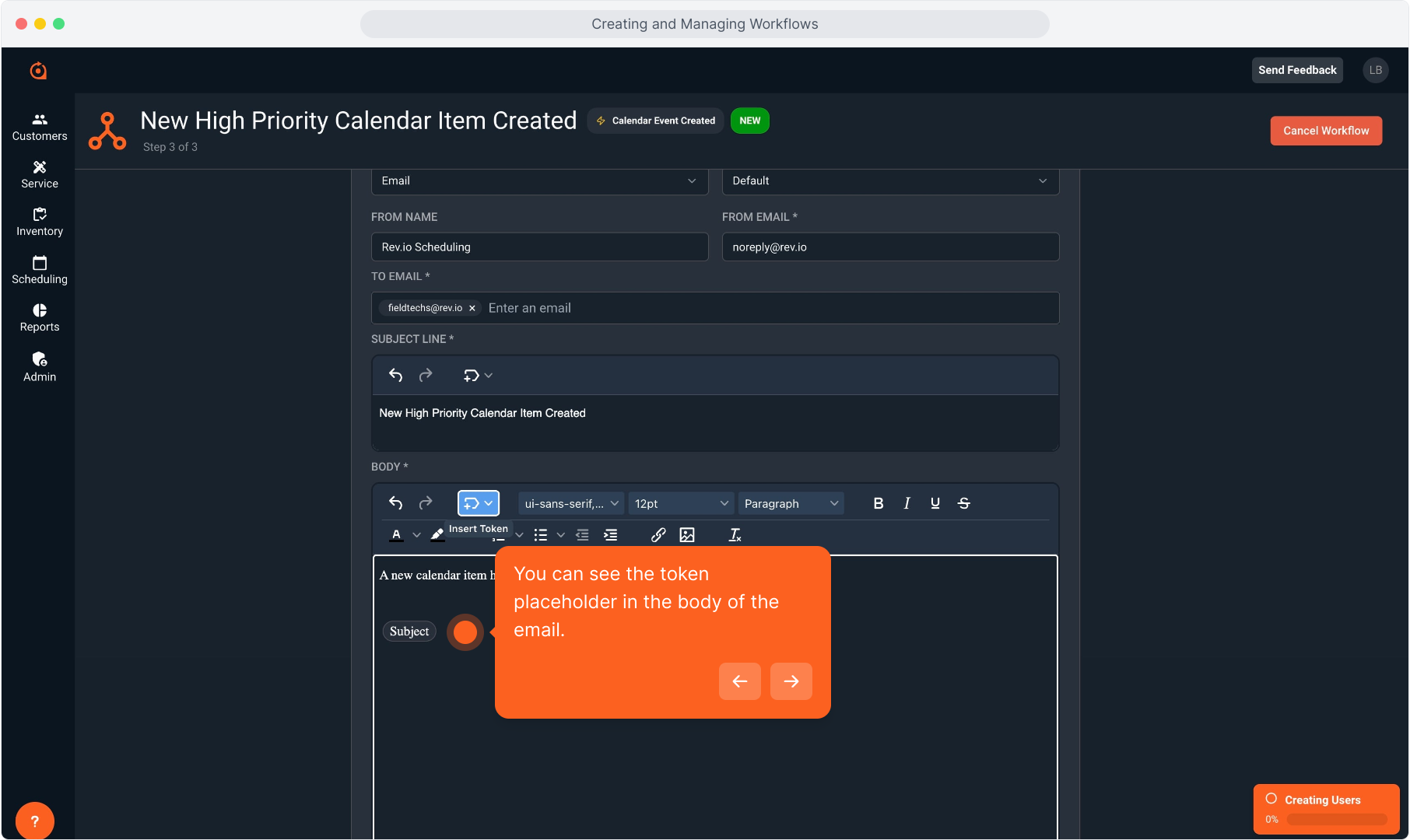Toggle italic formatting in body editor
Screen dimensions: 1410x840
907,503
